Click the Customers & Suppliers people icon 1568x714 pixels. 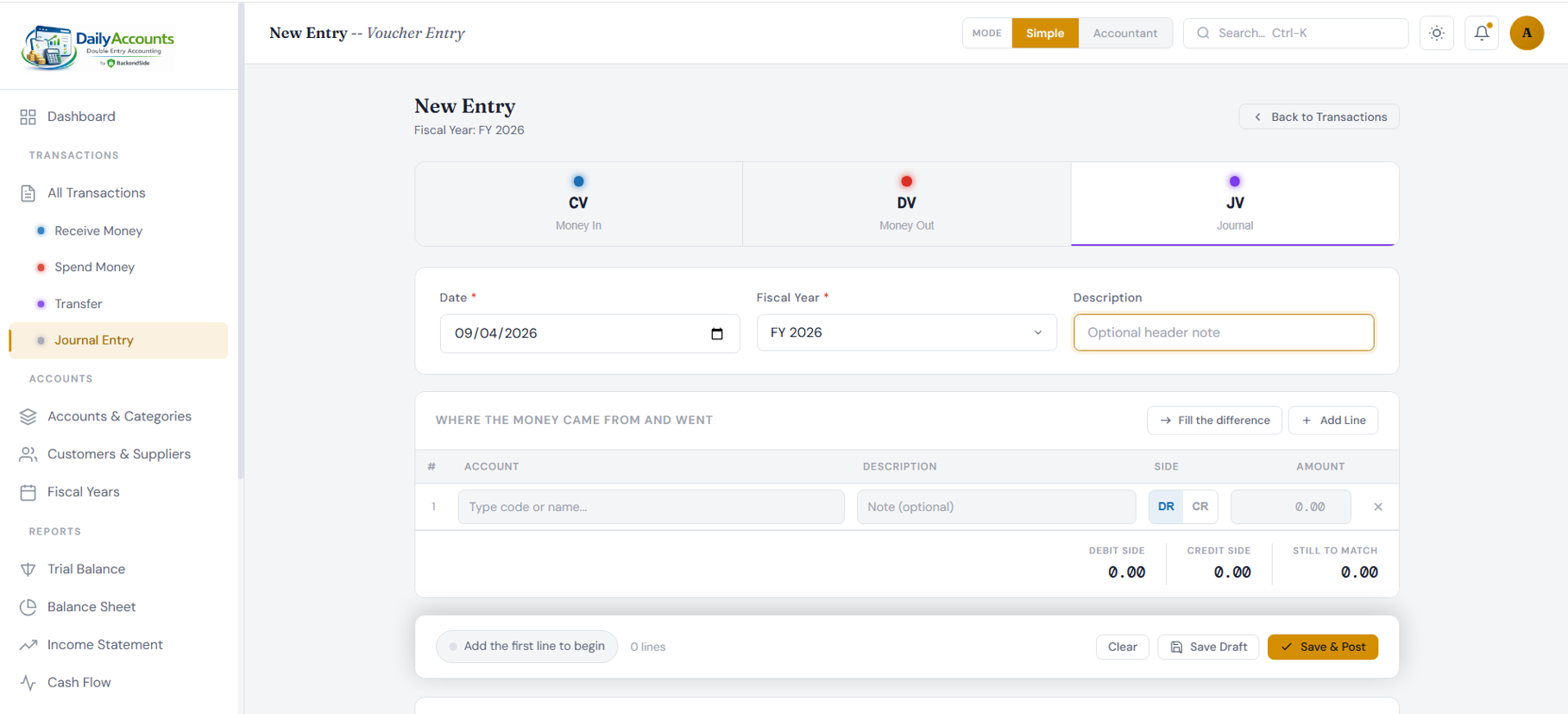28,454
